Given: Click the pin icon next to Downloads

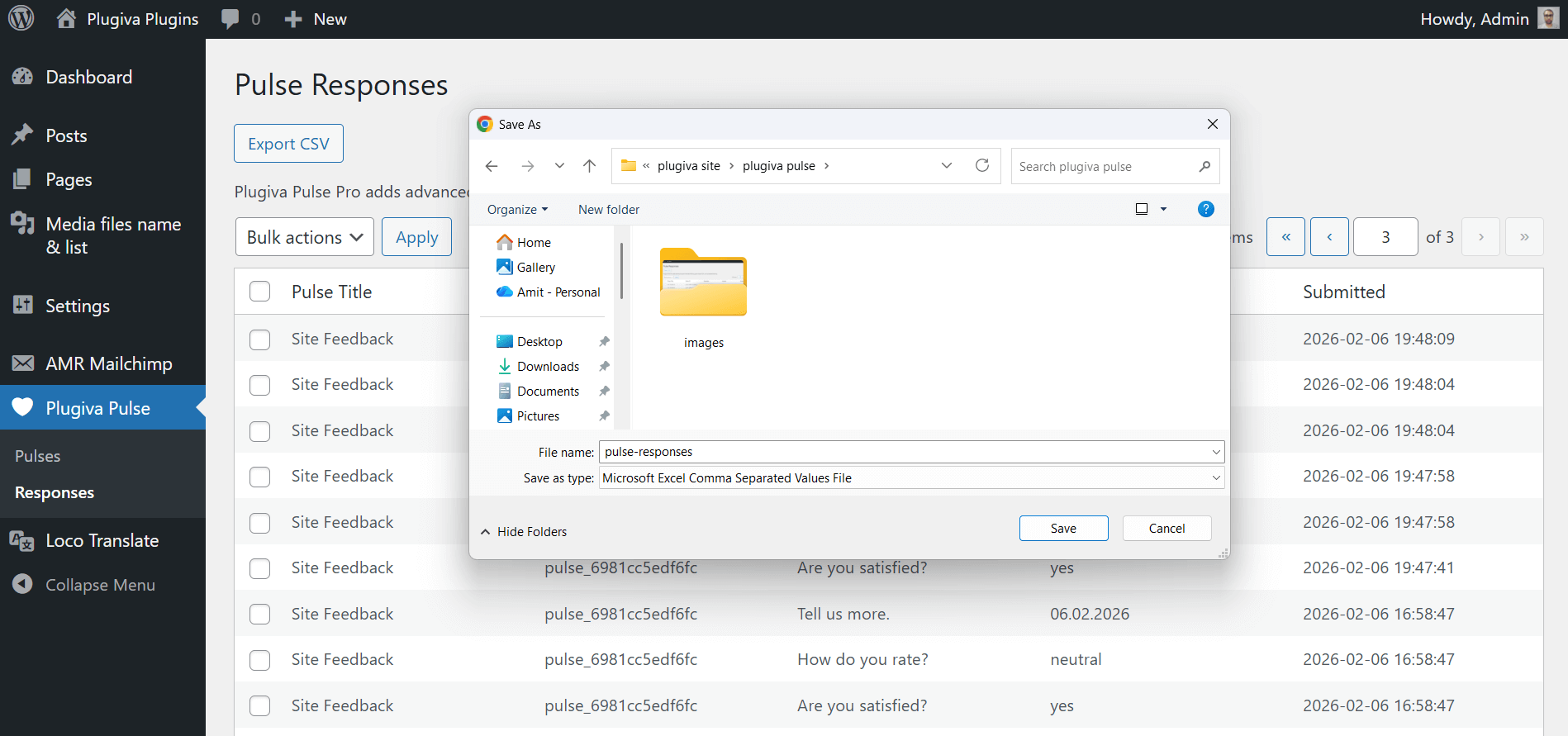Looking at the screenshot, I should pos(604,367).
